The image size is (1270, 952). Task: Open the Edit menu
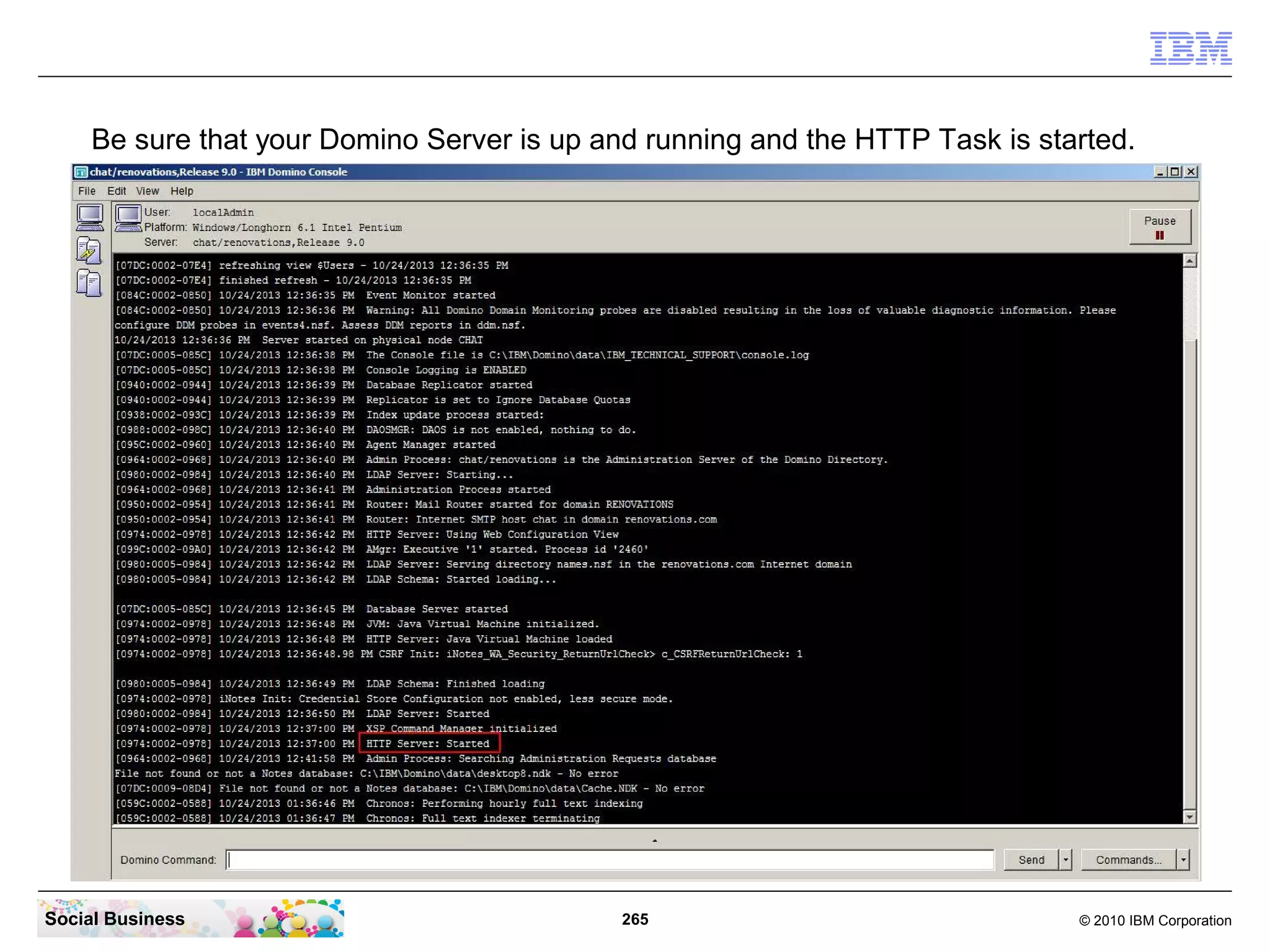[117, 191]
